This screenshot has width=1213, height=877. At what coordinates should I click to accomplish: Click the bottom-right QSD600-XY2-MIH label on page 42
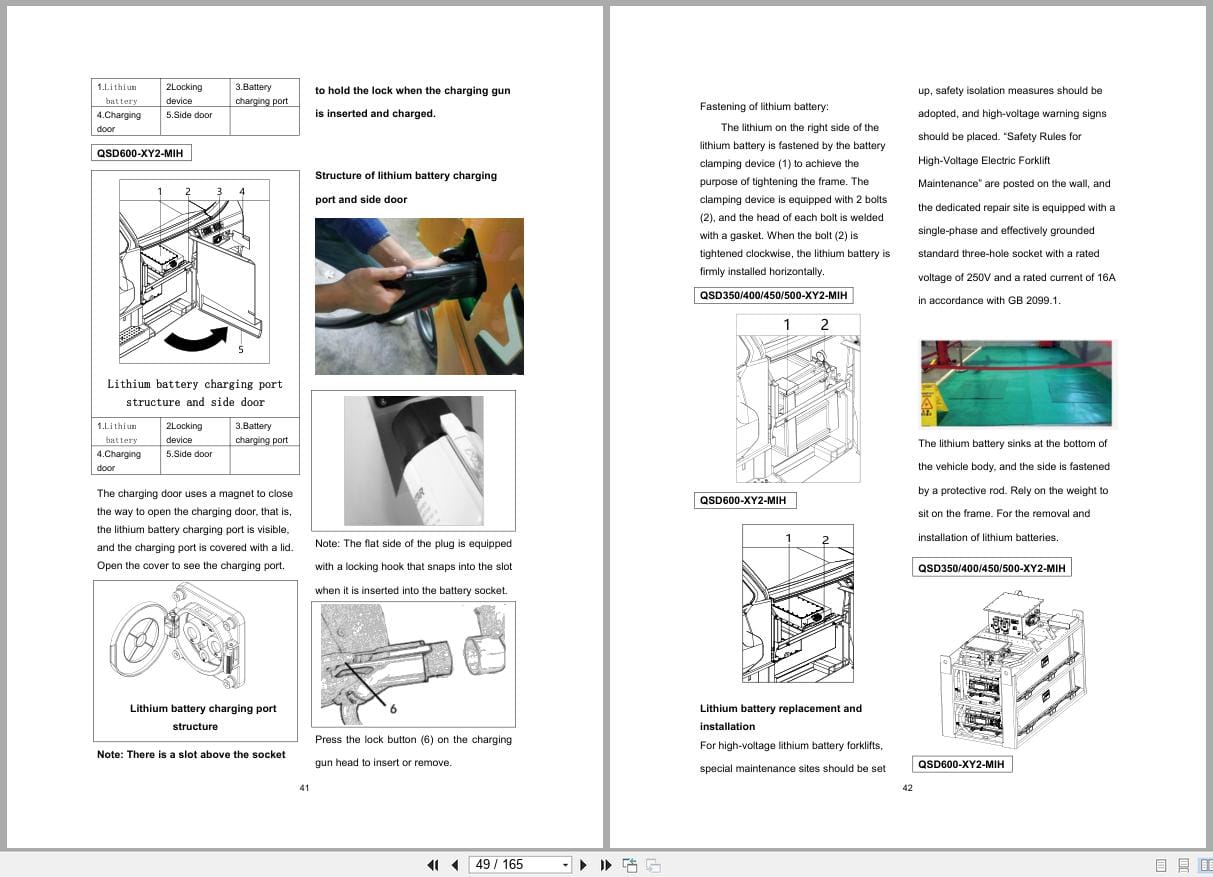click(x=961, y=764)
